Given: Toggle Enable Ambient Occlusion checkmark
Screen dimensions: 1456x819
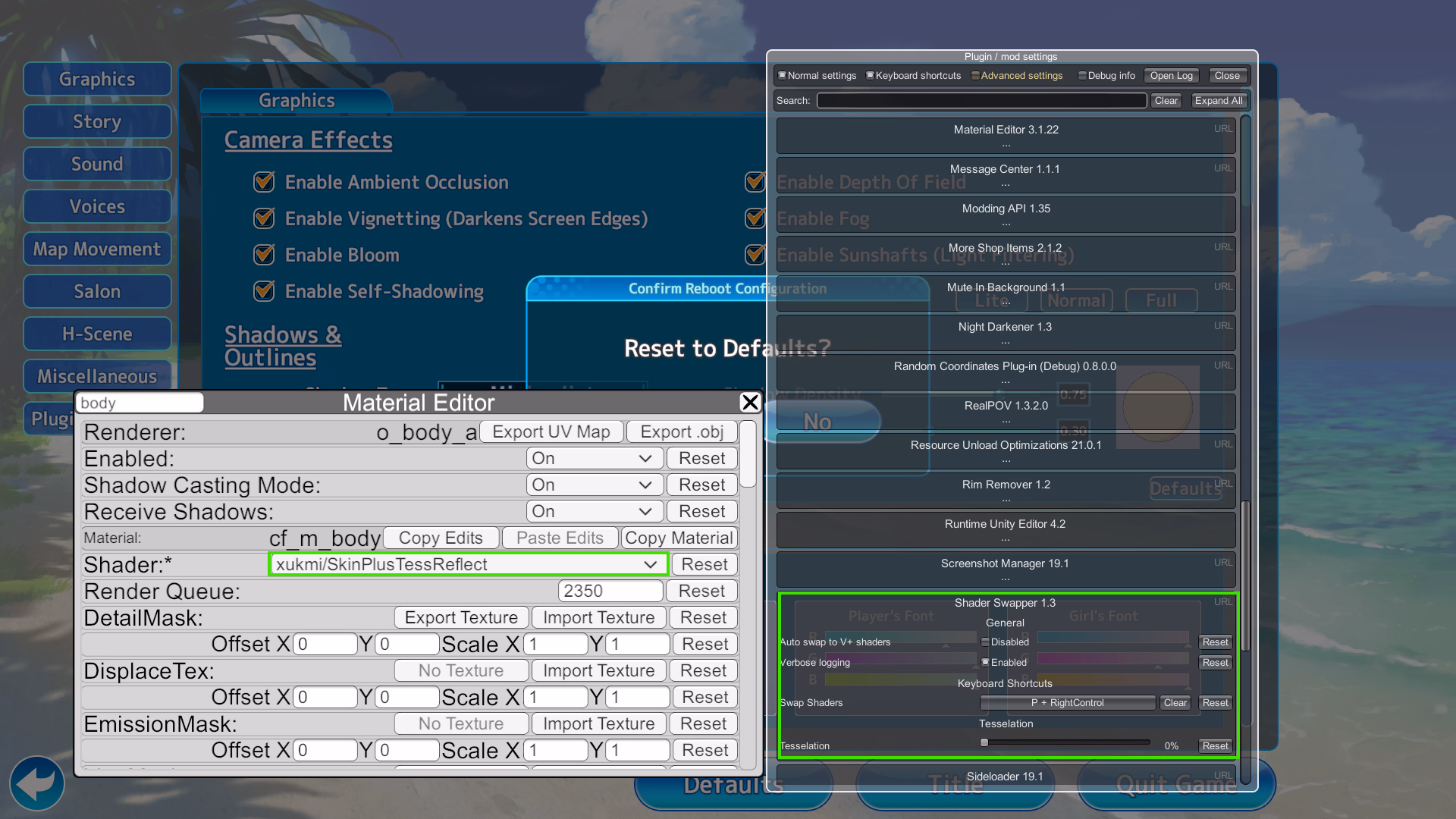Looking at the screenshot, I should pos(264,182).
